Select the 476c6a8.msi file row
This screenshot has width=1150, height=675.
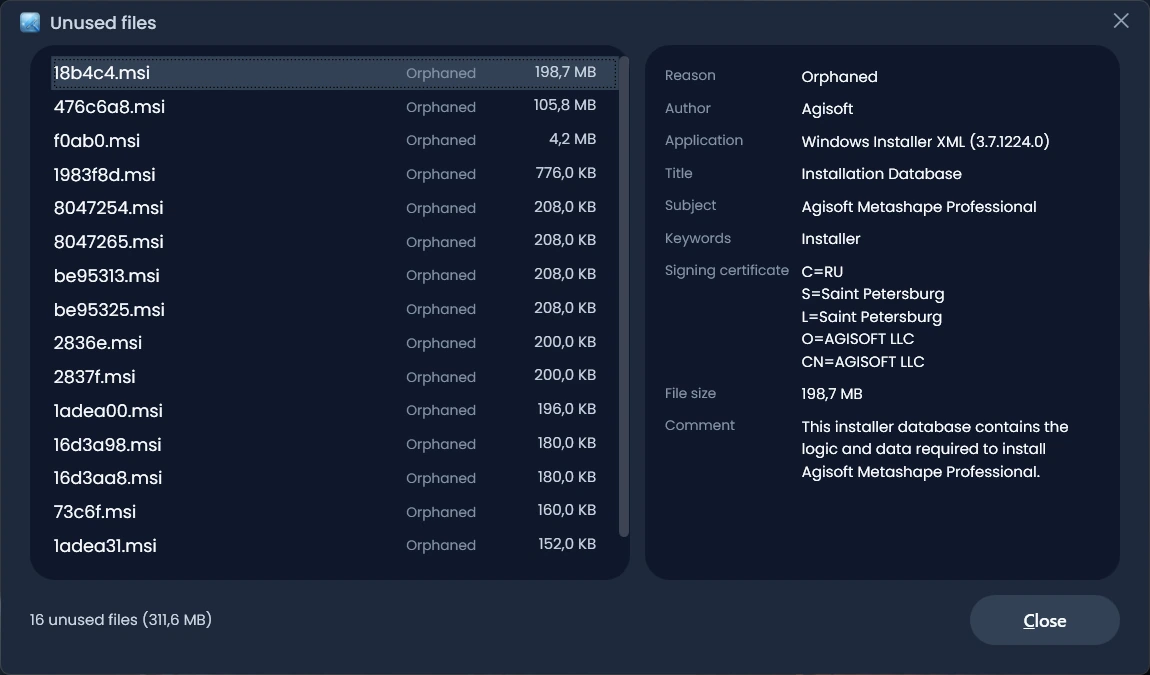(x=334, y=106)
